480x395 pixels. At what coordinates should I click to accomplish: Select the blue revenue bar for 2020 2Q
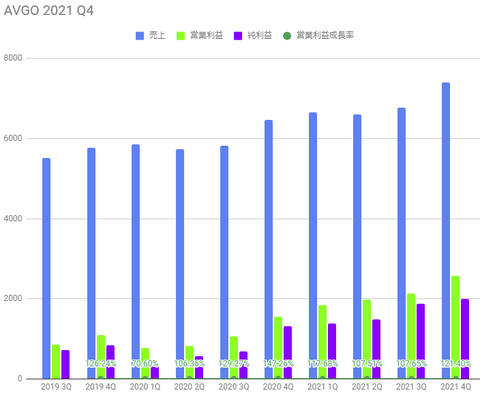pos(180,264)
